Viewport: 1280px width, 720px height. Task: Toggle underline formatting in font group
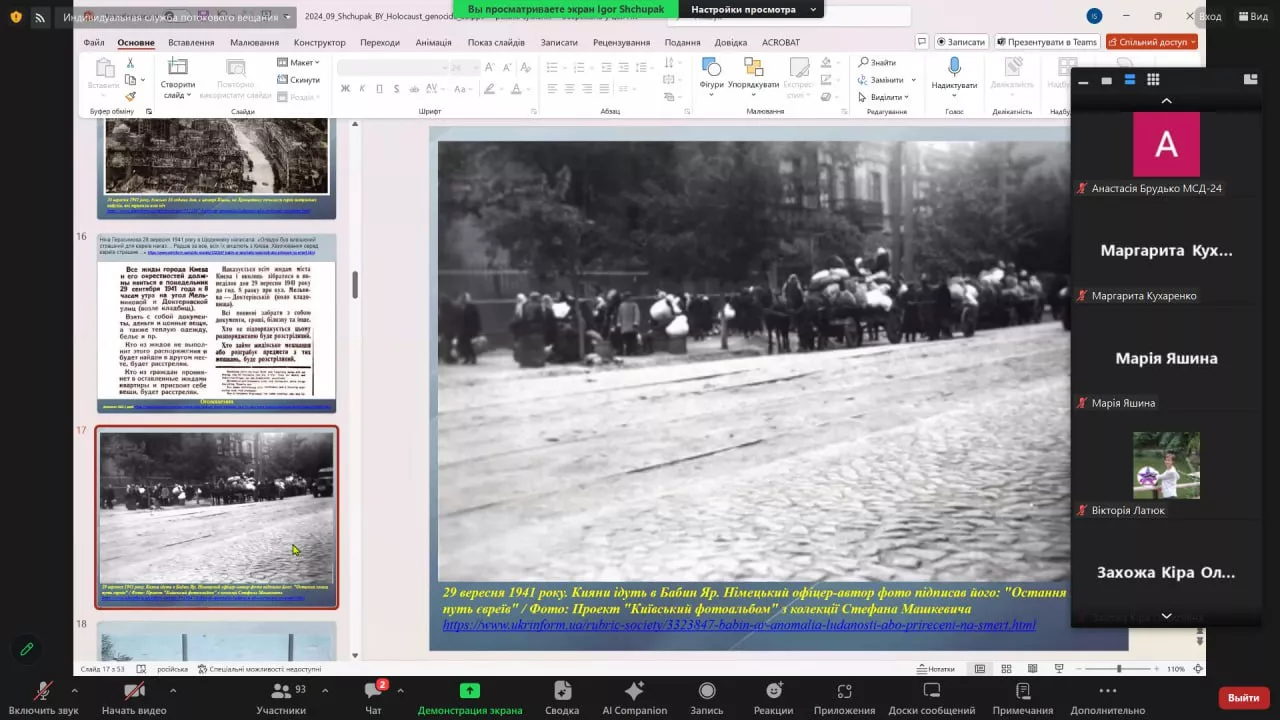coord(379,89)
